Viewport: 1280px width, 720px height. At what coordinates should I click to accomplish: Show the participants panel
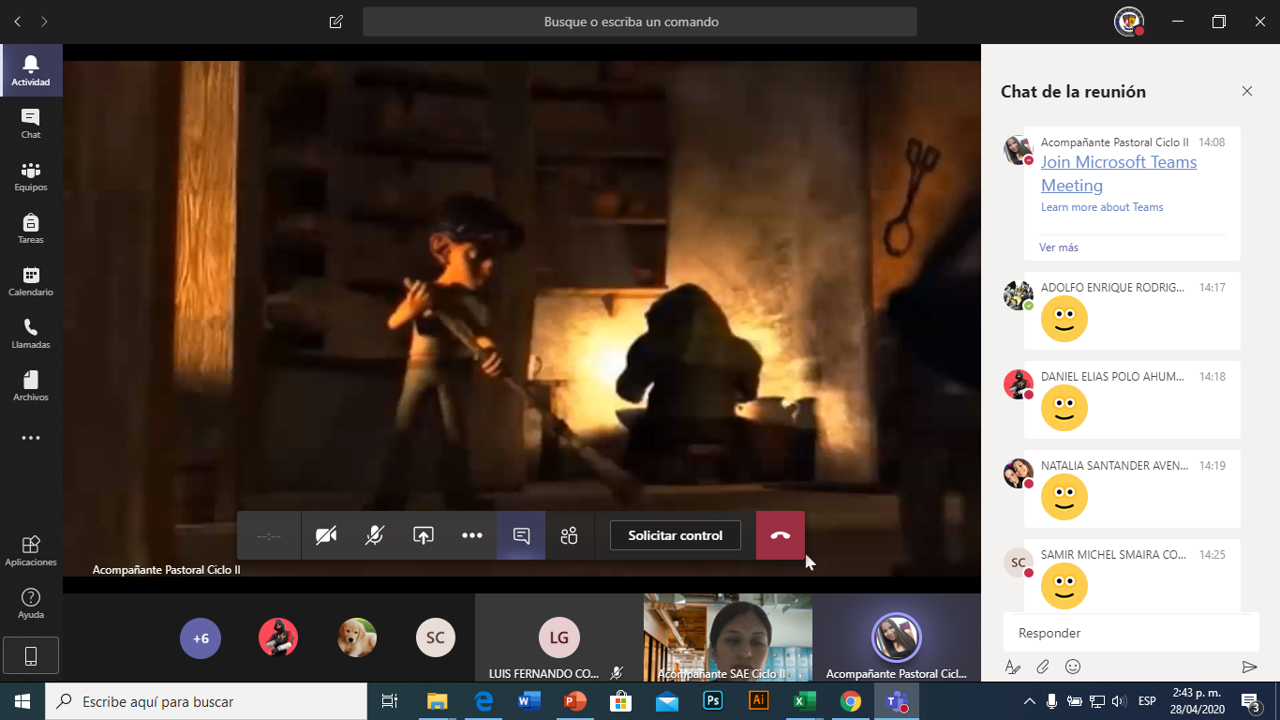pyautogui.click(x=570, y=536)
